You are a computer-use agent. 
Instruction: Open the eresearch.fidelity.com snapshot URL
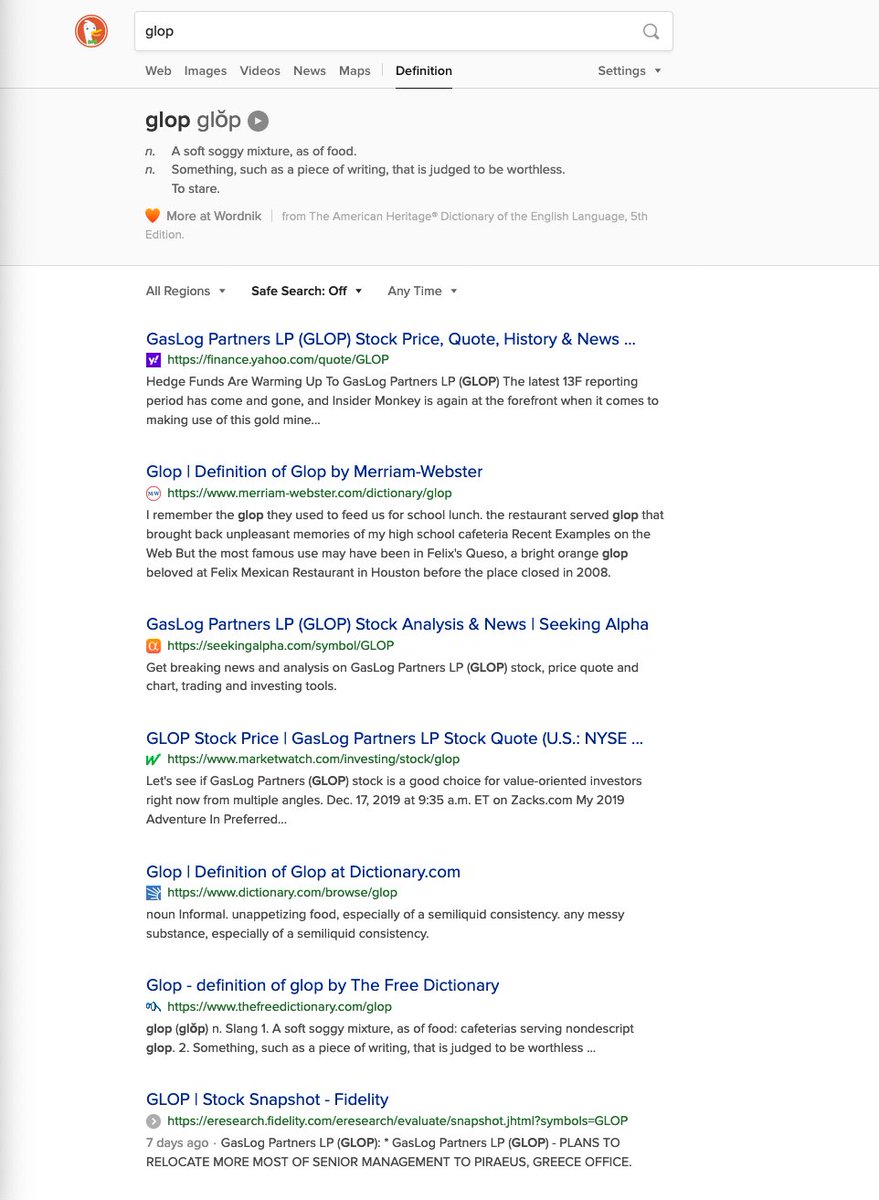[x=398, y=1121]
